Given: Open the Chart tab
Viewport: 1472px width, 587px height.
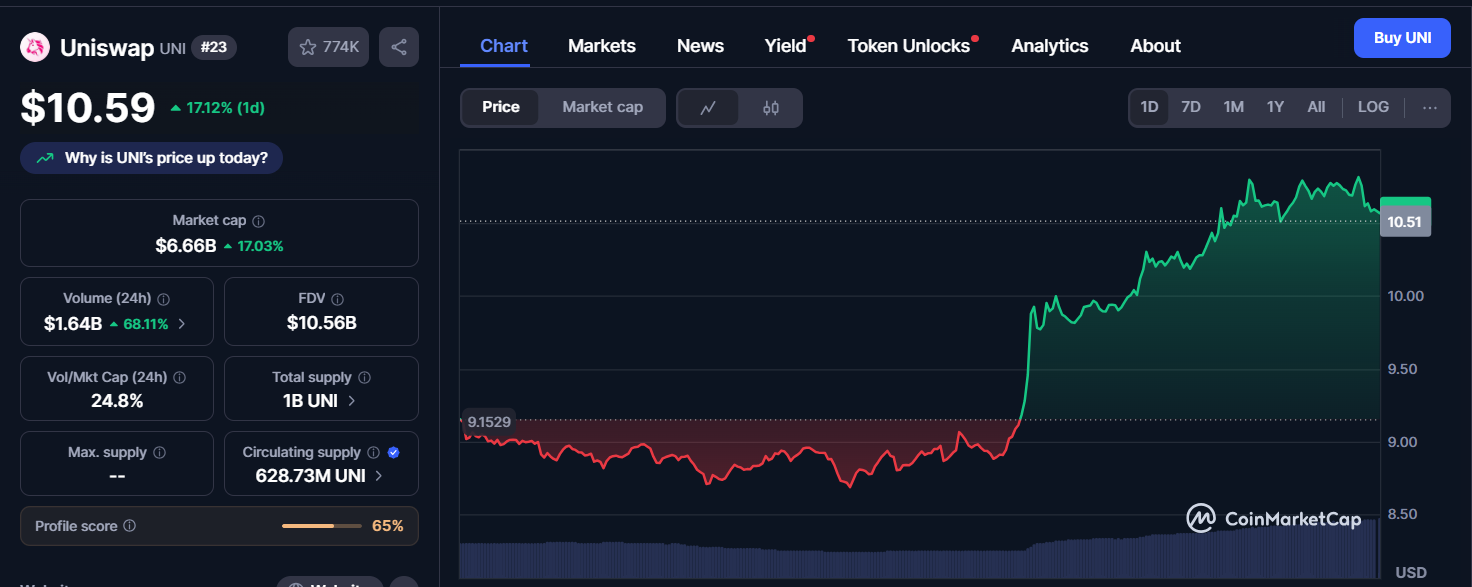Looking at the screenshot, I should [x=504, y=46].
